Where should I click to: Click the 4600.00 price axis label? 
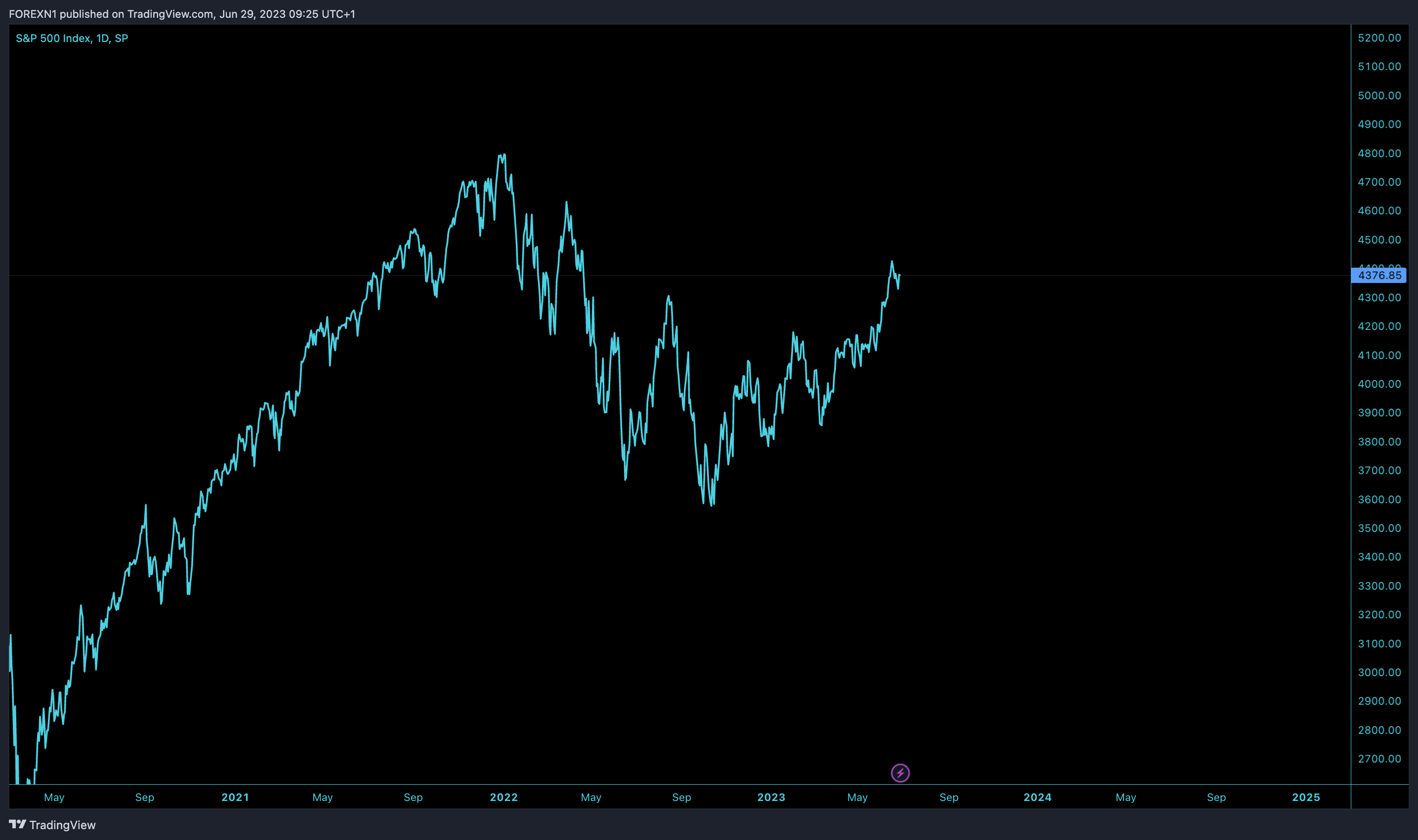click(1379, 210)
